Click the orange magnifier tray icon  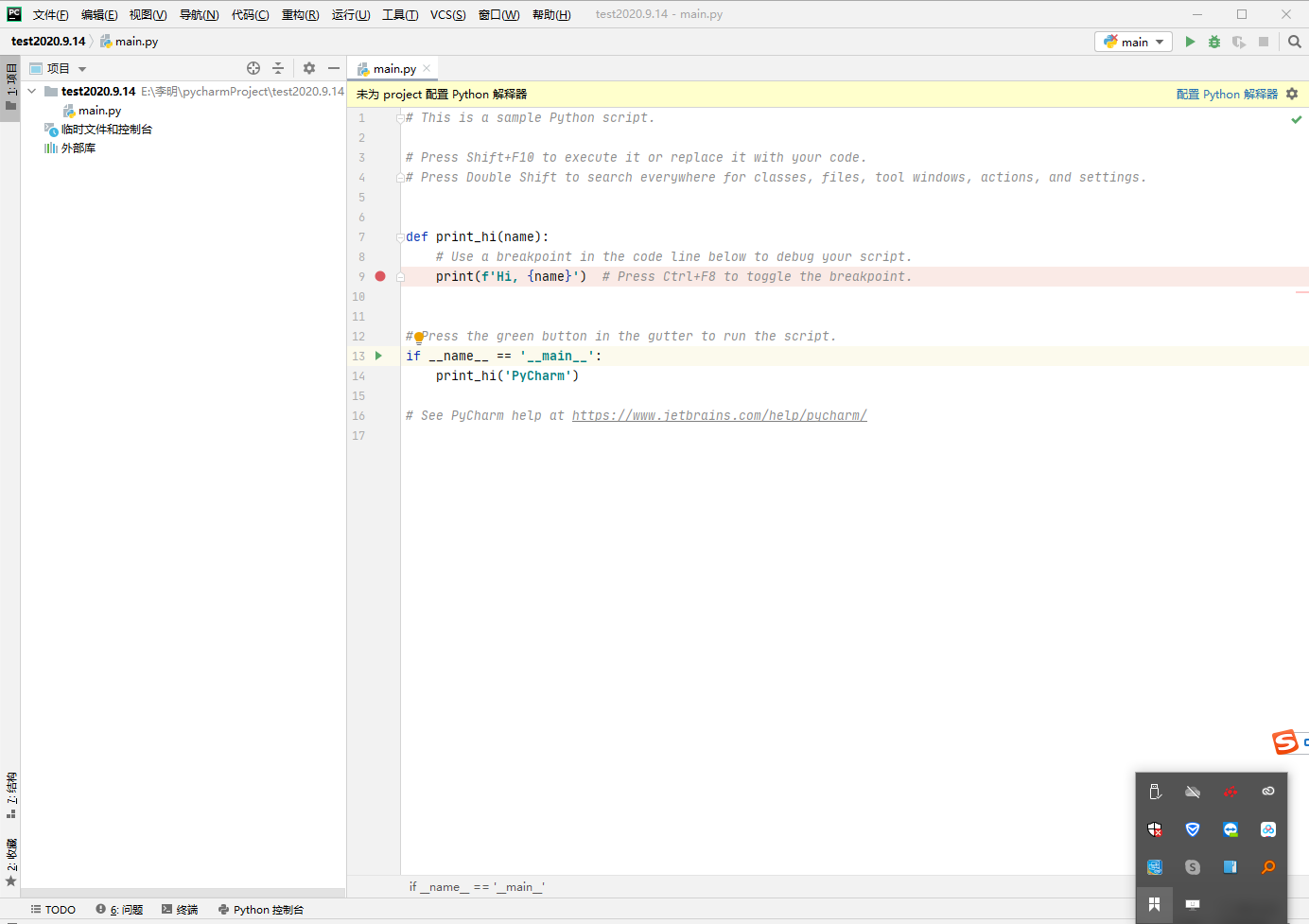[1268, 867]
